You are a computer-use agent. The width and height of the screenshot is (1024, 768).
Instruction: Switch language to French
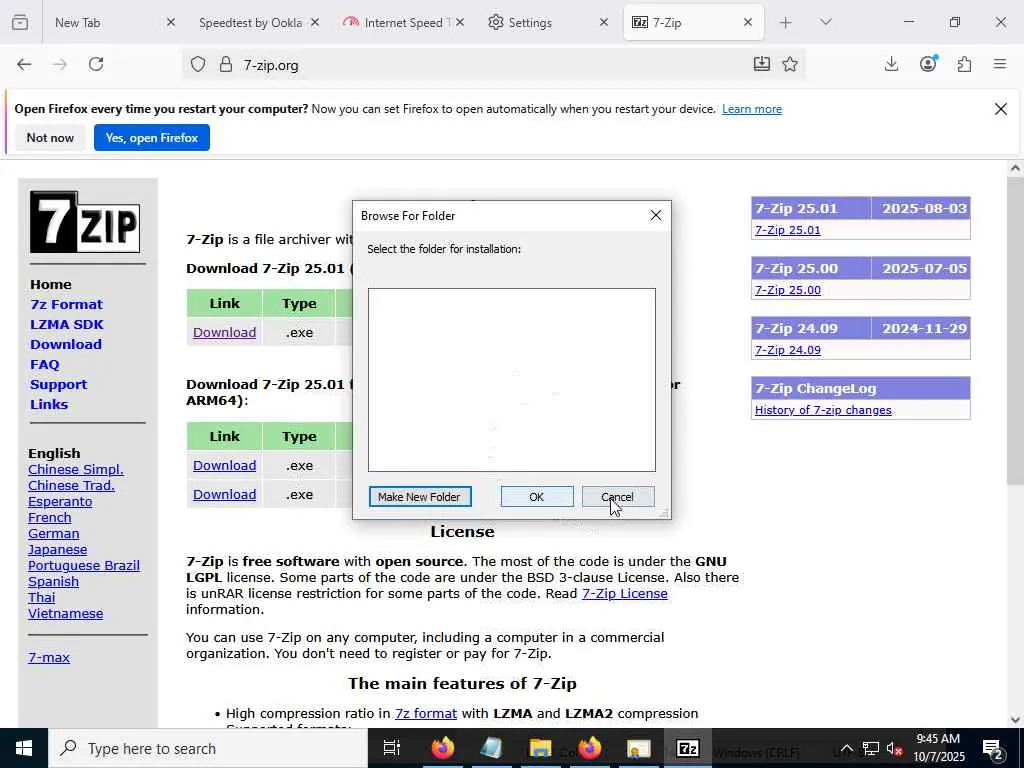(x=50, y=517)
